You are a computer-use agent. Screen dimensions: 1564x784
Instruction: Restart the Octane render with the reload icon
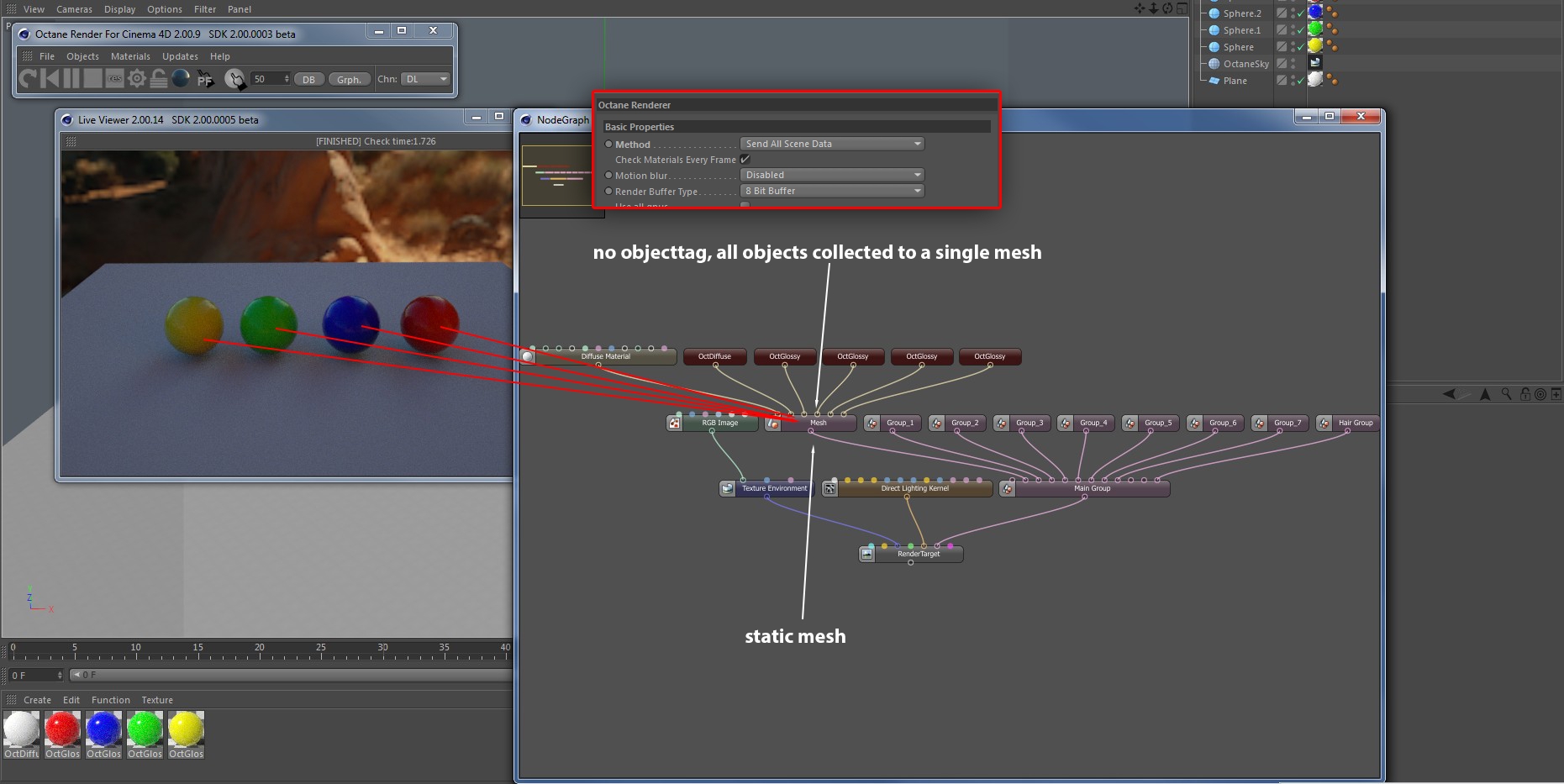coord(28,79)
